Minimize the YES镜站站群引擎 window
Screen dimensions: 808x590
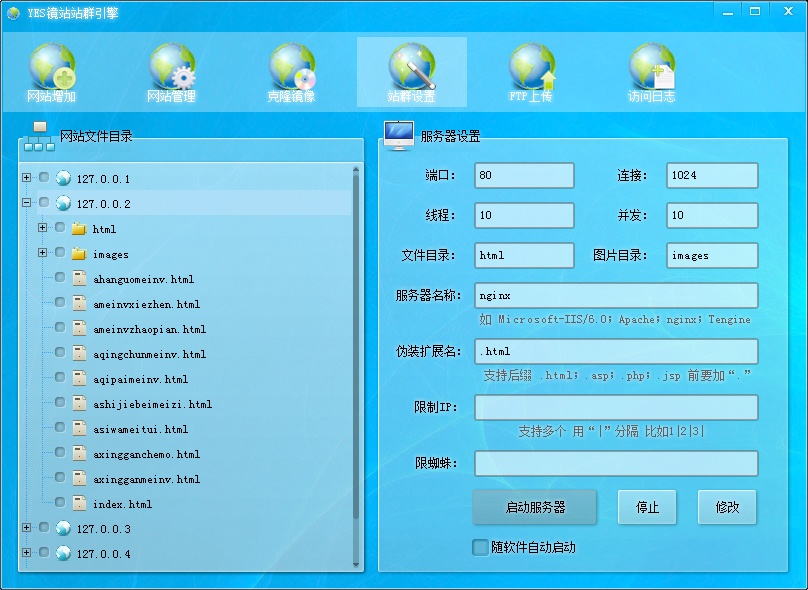pos(728,12)
